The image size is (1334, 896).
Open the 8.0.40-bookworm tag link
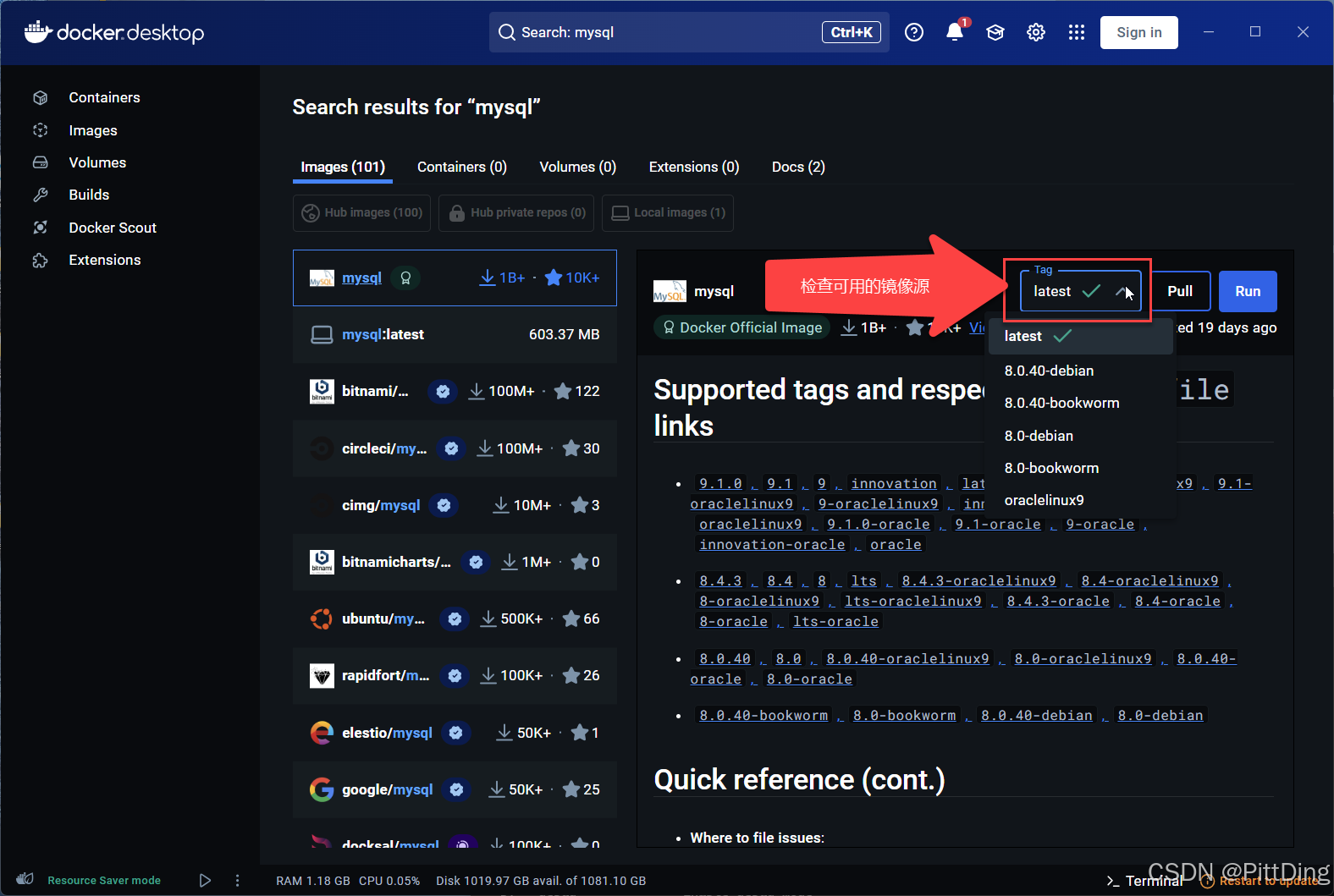click(763, 715)
